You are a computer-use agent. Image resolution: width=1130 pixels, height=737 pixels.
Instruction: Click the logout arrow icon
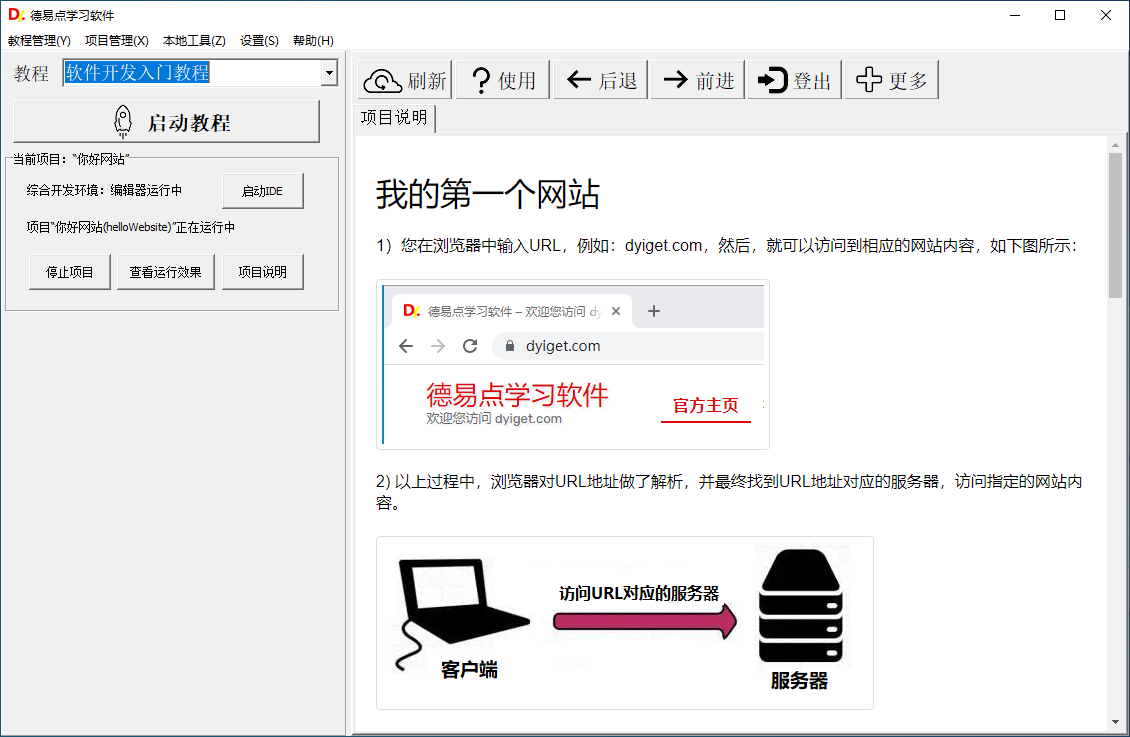pos(773,80)
